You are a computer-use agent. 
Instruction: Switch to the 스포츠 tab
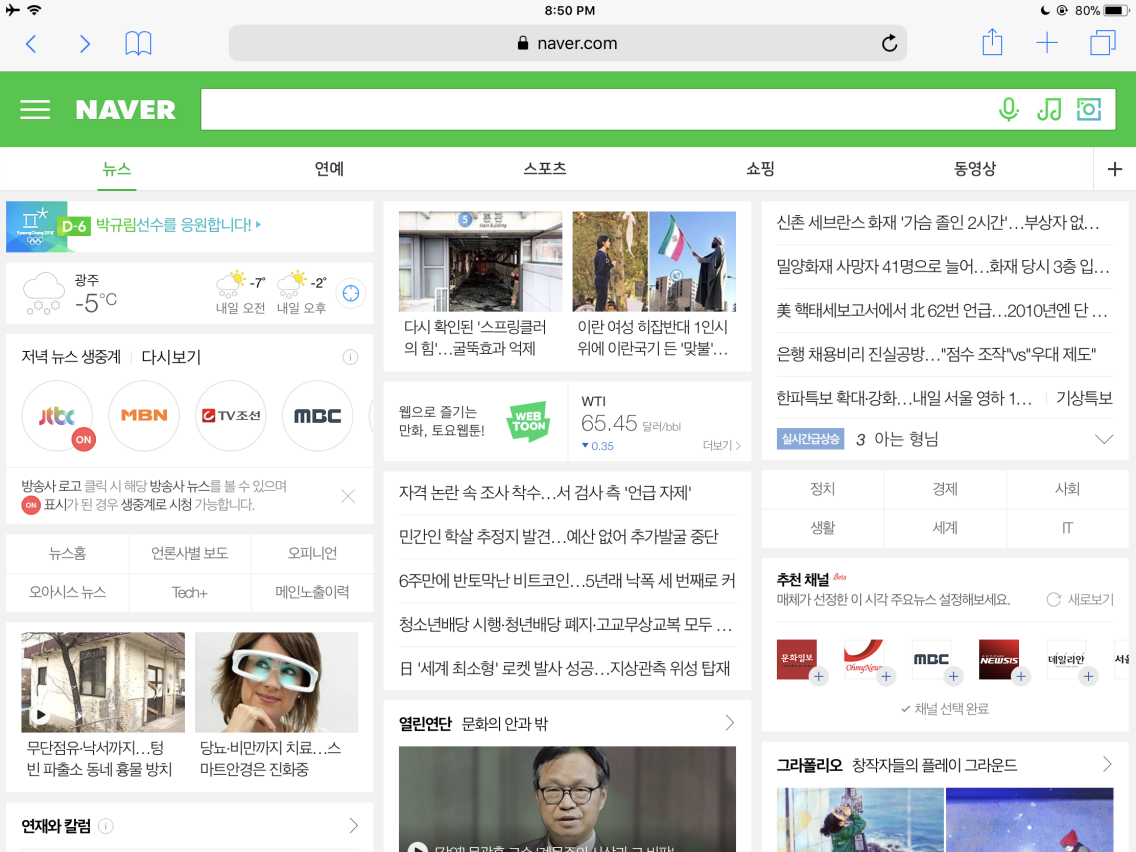coord(545,169)
